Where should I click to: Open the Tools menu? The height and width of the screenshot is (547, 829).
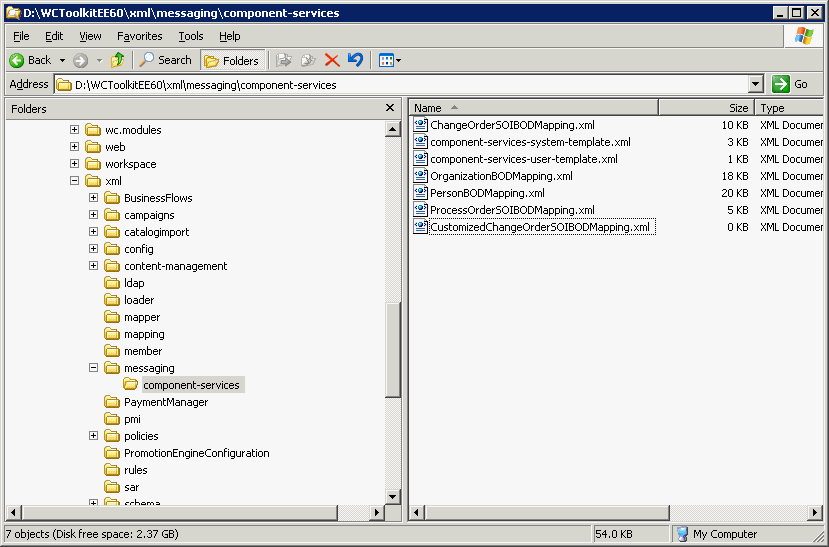tap(191, 36)
